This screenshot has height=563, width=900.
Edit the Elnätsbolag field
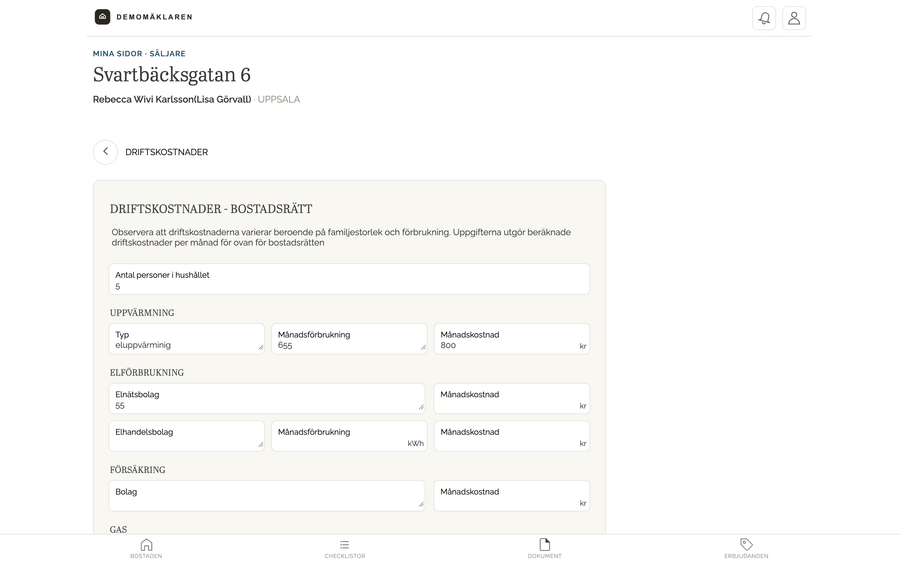[267, 398]
